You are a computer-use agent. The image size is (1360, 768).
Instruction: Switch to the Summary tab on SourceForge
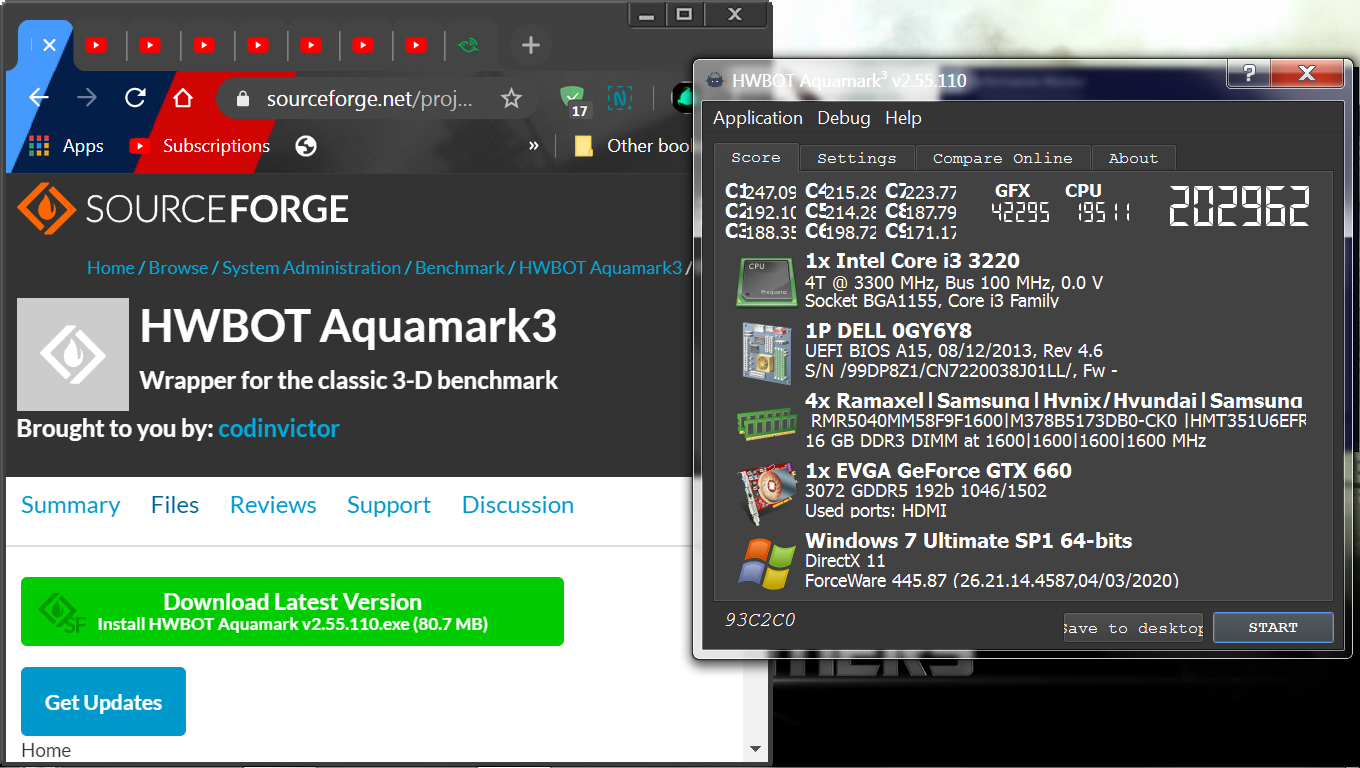tap(70, 505)
